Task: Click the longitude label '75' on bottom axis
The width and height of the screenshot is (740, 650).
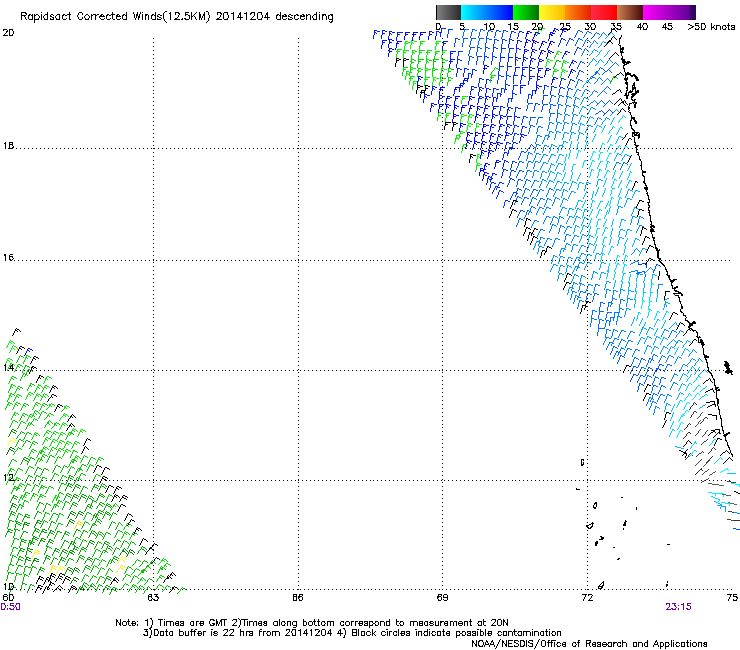Action: pos(732,598)
